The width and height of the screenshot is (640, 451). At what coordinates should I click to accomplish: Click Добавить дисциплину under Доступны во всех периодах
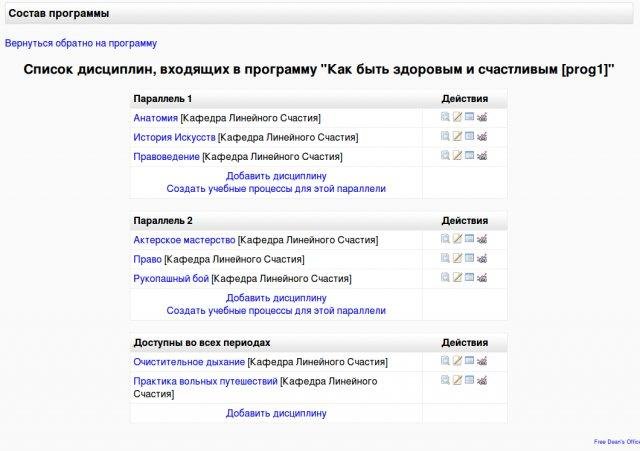tap(276, 413)
